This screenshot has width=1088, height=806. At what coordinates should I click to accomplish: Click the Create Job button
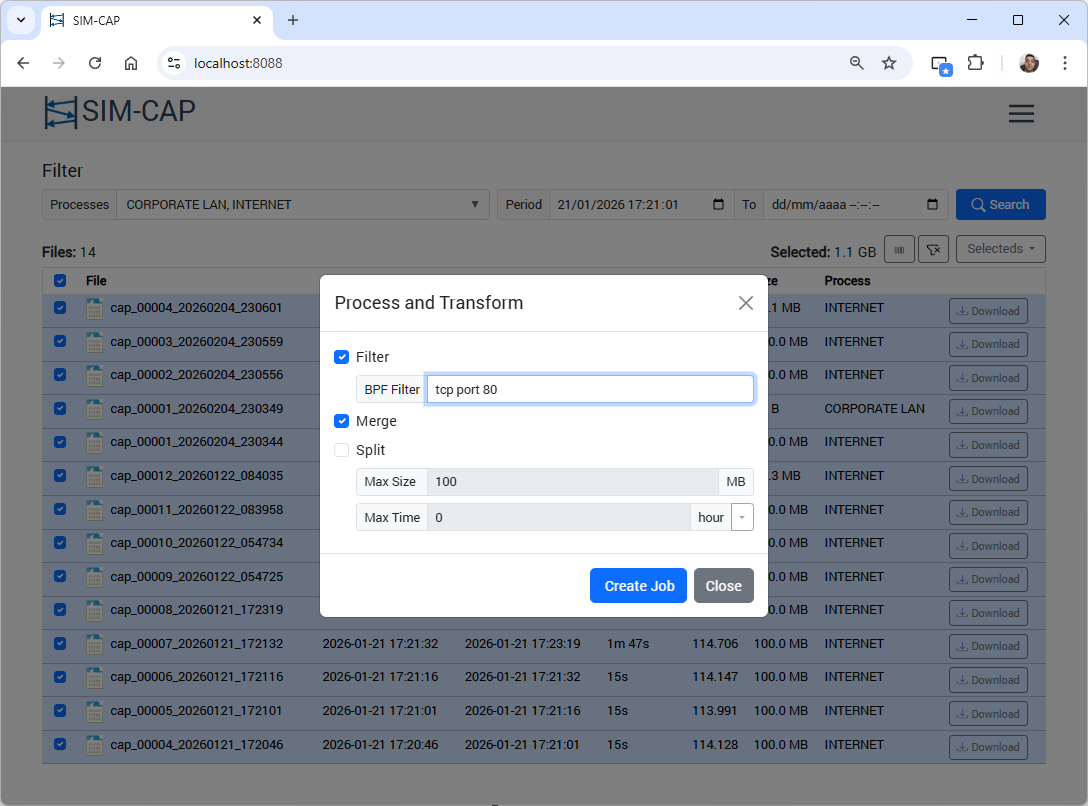tap(639, 586)
